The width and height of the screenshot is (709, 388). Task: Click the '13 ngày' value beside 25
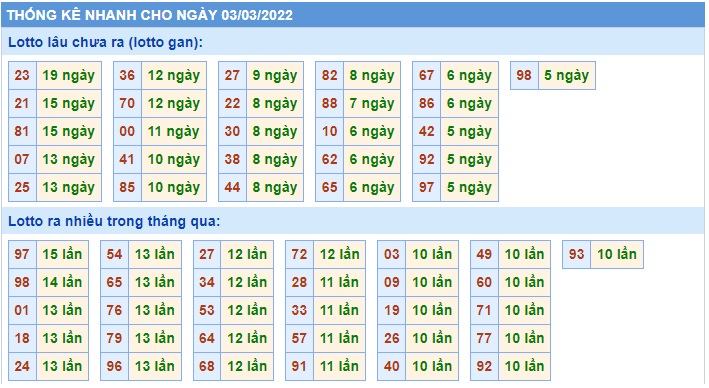tap(69, 187)
